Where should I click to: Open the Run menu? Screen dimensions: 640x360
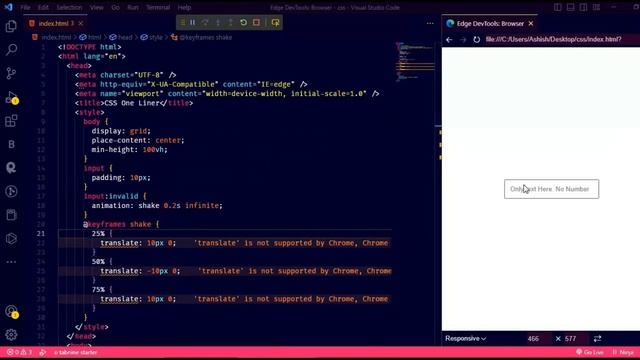[133, 7]
